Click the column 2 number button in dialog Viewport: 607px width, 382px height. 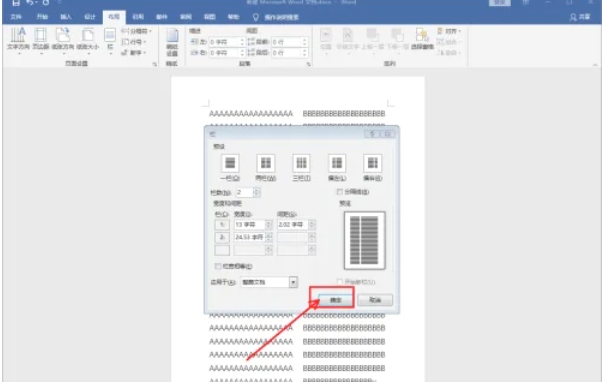pyautogui.click(x=222, y=237)
